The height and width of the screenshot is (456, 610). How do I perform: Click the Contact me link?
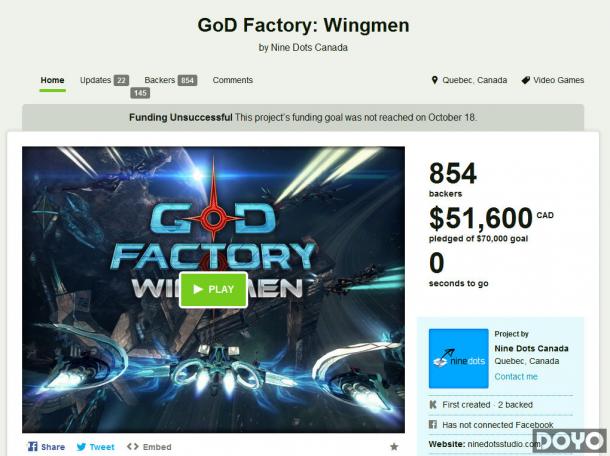pyautogui.click(x=516, y=377)
